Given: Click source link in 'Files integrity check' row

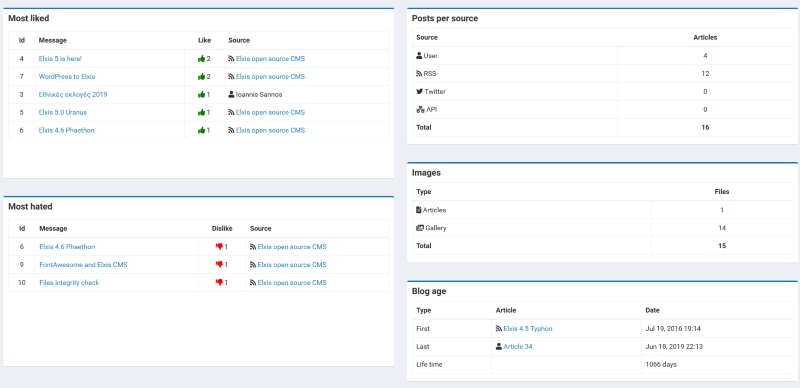Looking at the screenshot, I should (x=292, y=282).
